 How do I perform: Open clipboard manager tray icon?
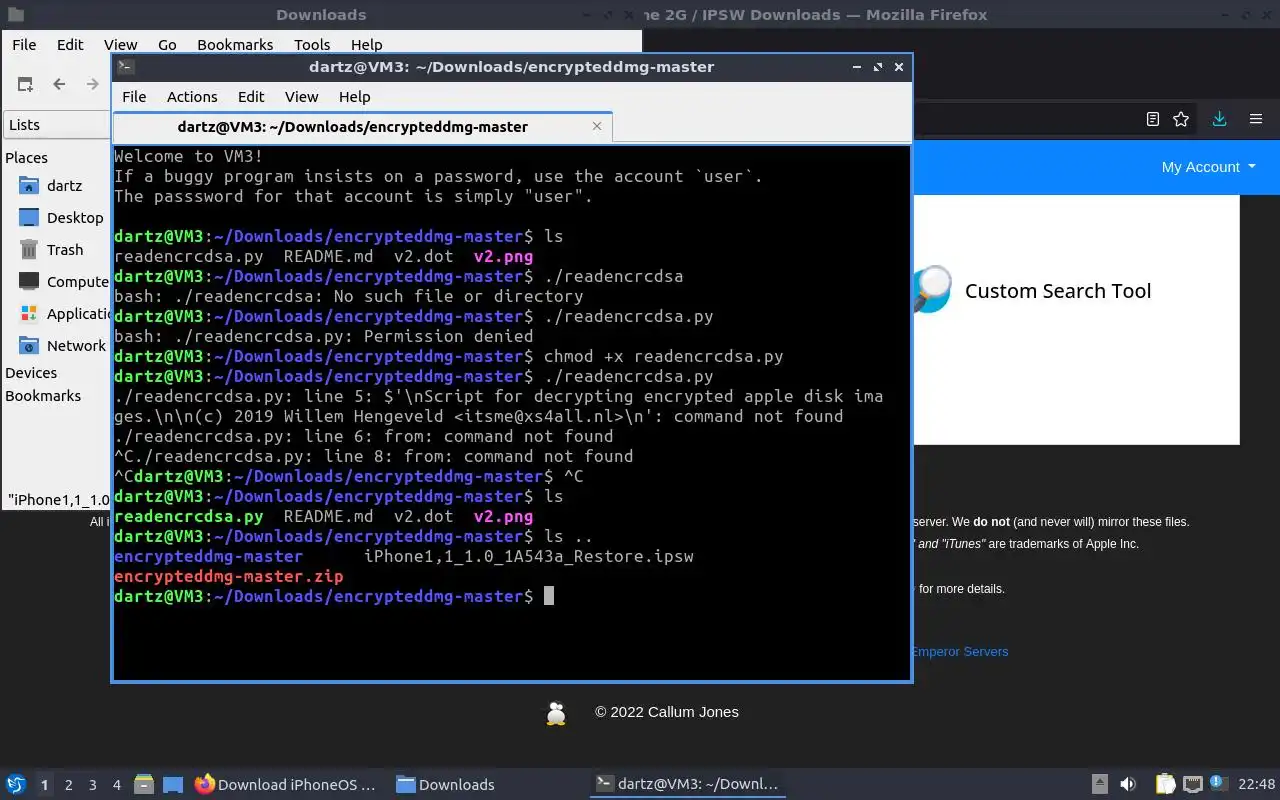coord(1165,785)
